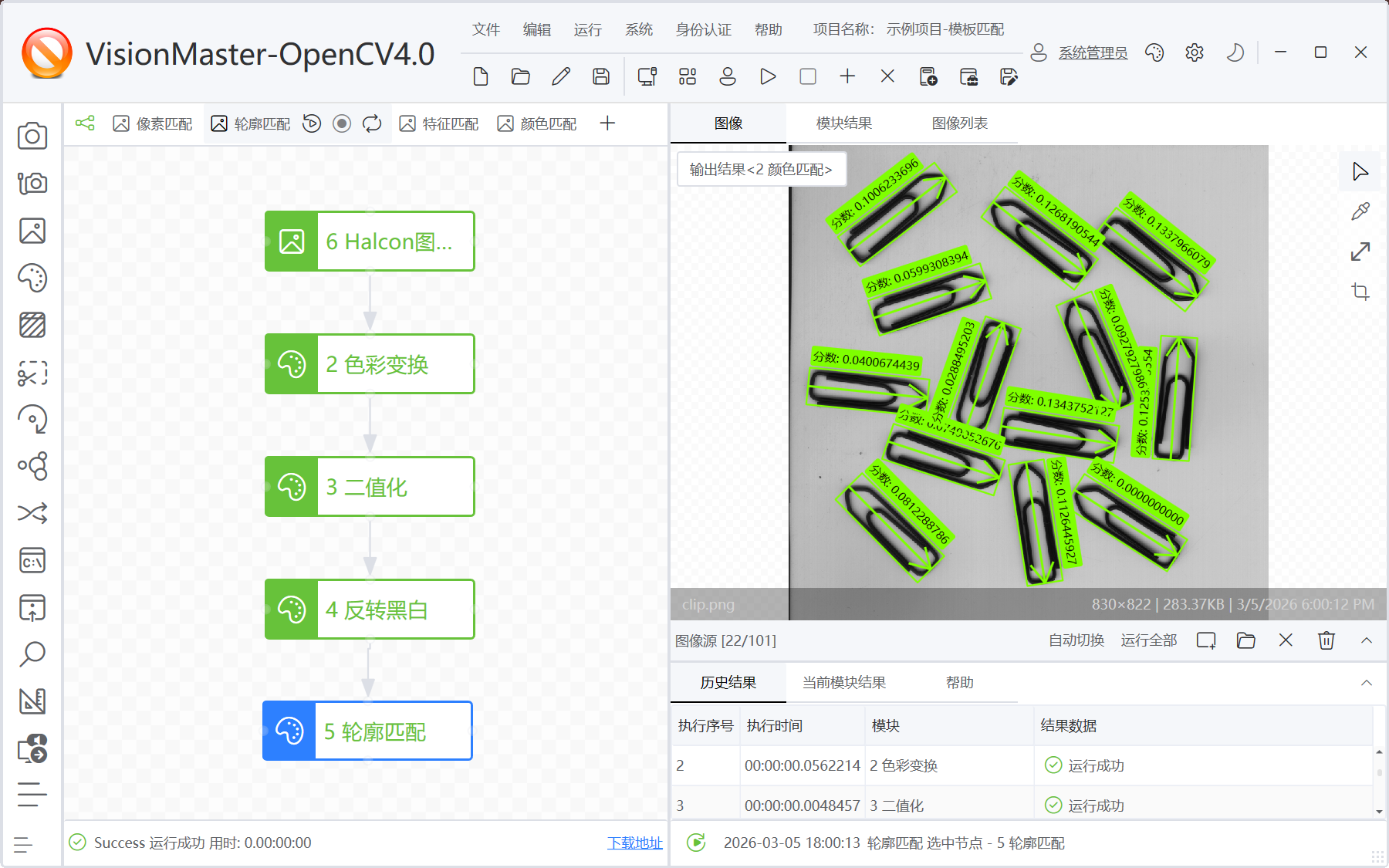
Task: Click the theme palette icon near 系统管理员
Action: (1154, 52)
